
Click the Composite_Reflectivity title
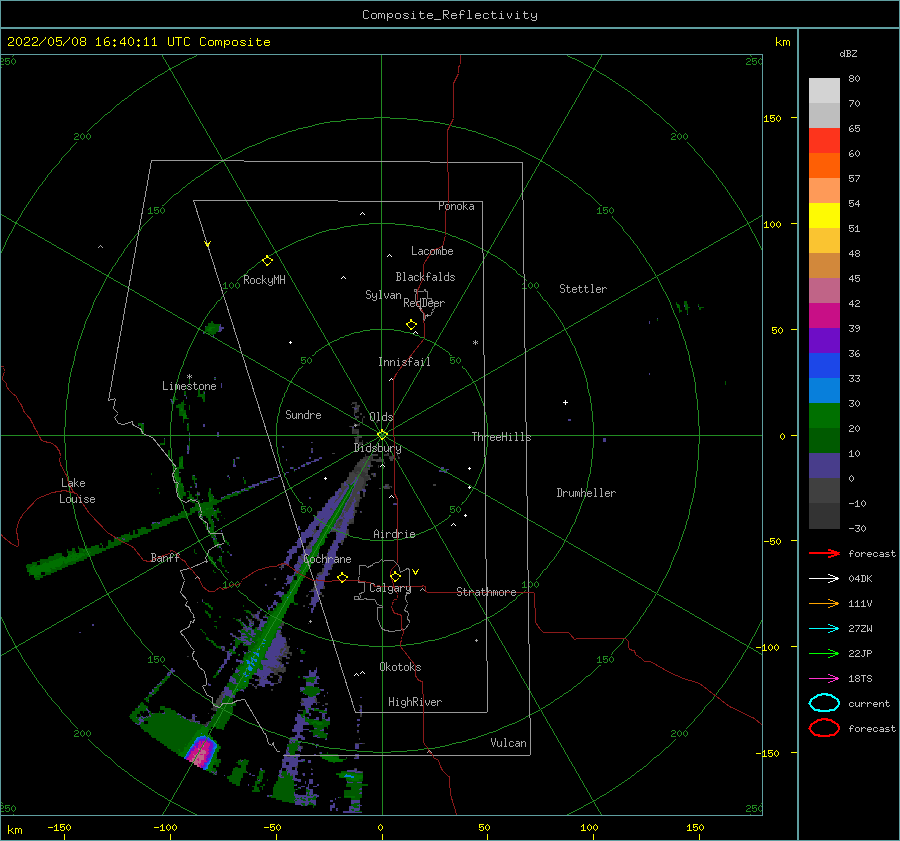tap(450, 15)
